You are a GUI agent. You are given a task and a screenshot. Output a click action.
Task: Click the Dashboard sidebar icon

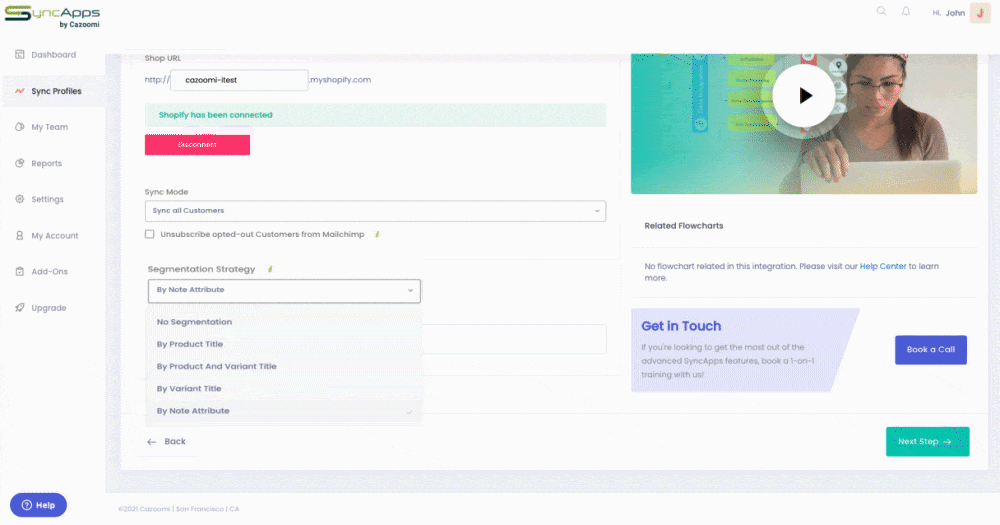click(x=20, y=54)
